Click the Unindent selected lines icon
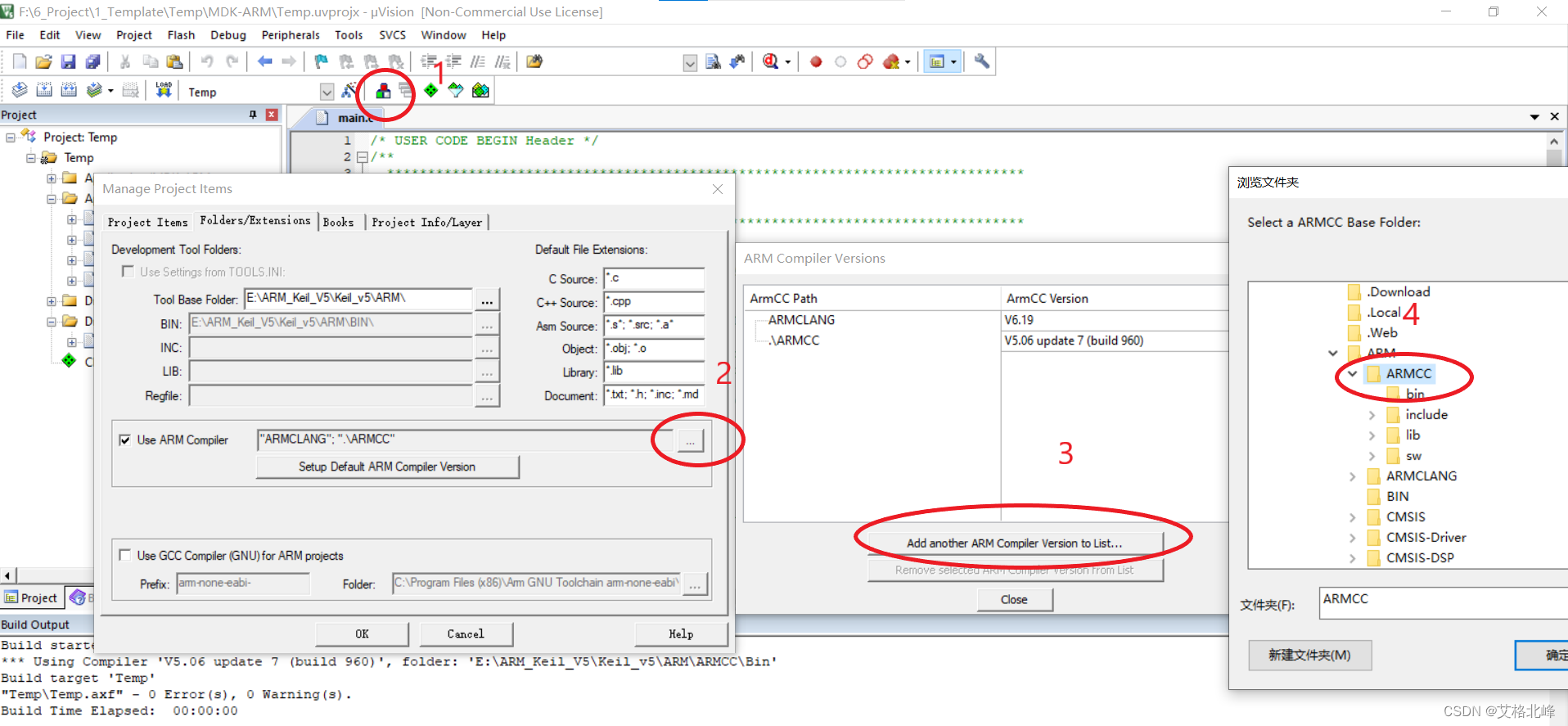The width and height of the screenshot is (1568, 726). (x=453, y=61)
